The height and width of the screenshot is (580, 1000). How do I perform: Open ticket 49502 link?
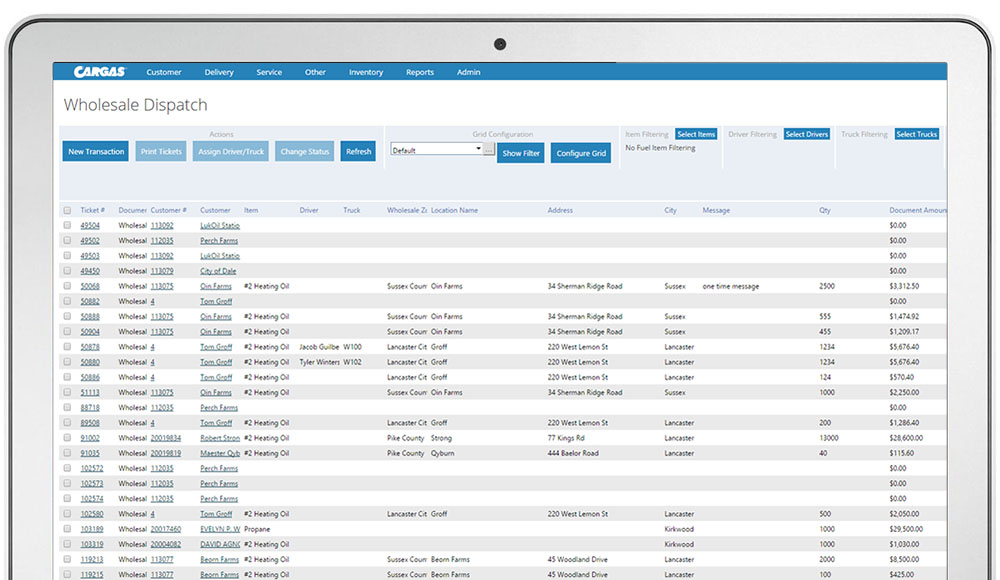pyautogui.click(x=90, y=241)
